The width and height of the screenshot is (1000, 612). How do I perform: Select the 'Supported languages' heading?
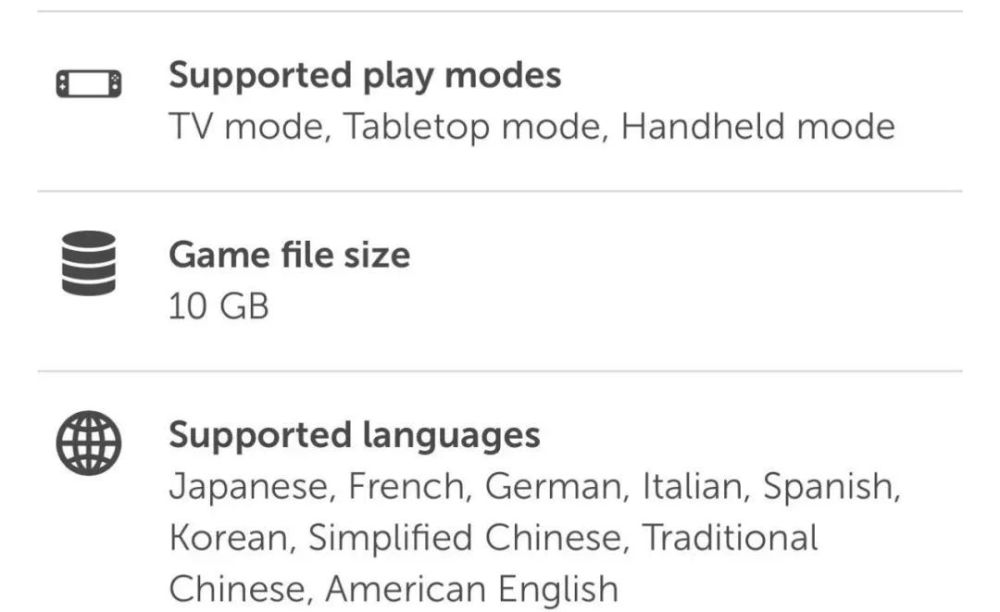coord(354,435)
